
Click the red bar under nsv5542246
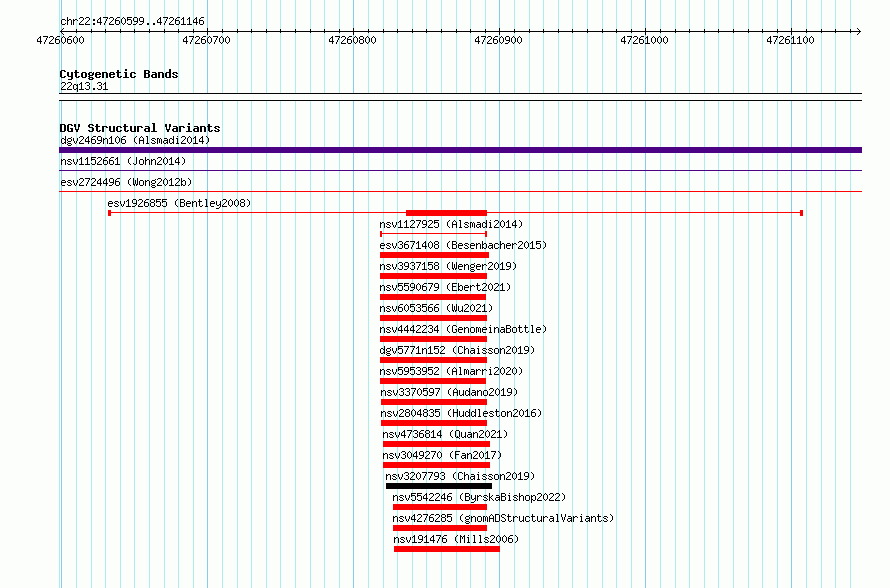coord(440,507)
